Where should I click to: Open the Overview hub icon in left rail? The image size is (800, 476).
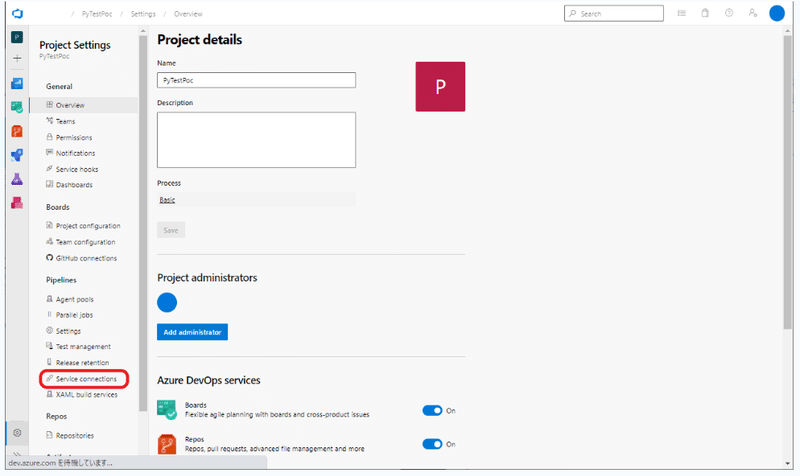(x=17, y=83)
